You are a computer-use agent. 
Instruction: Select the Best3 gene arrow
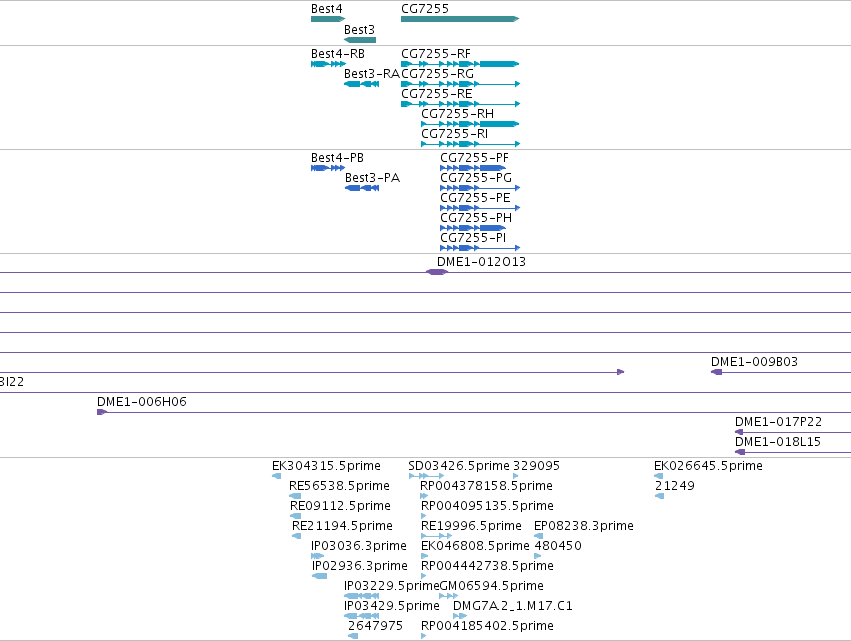(x=360, y=40)
